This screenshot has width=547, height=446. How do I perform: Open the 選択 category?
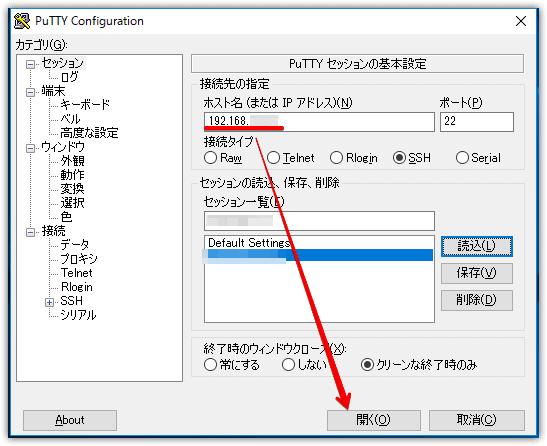(72, 203)
